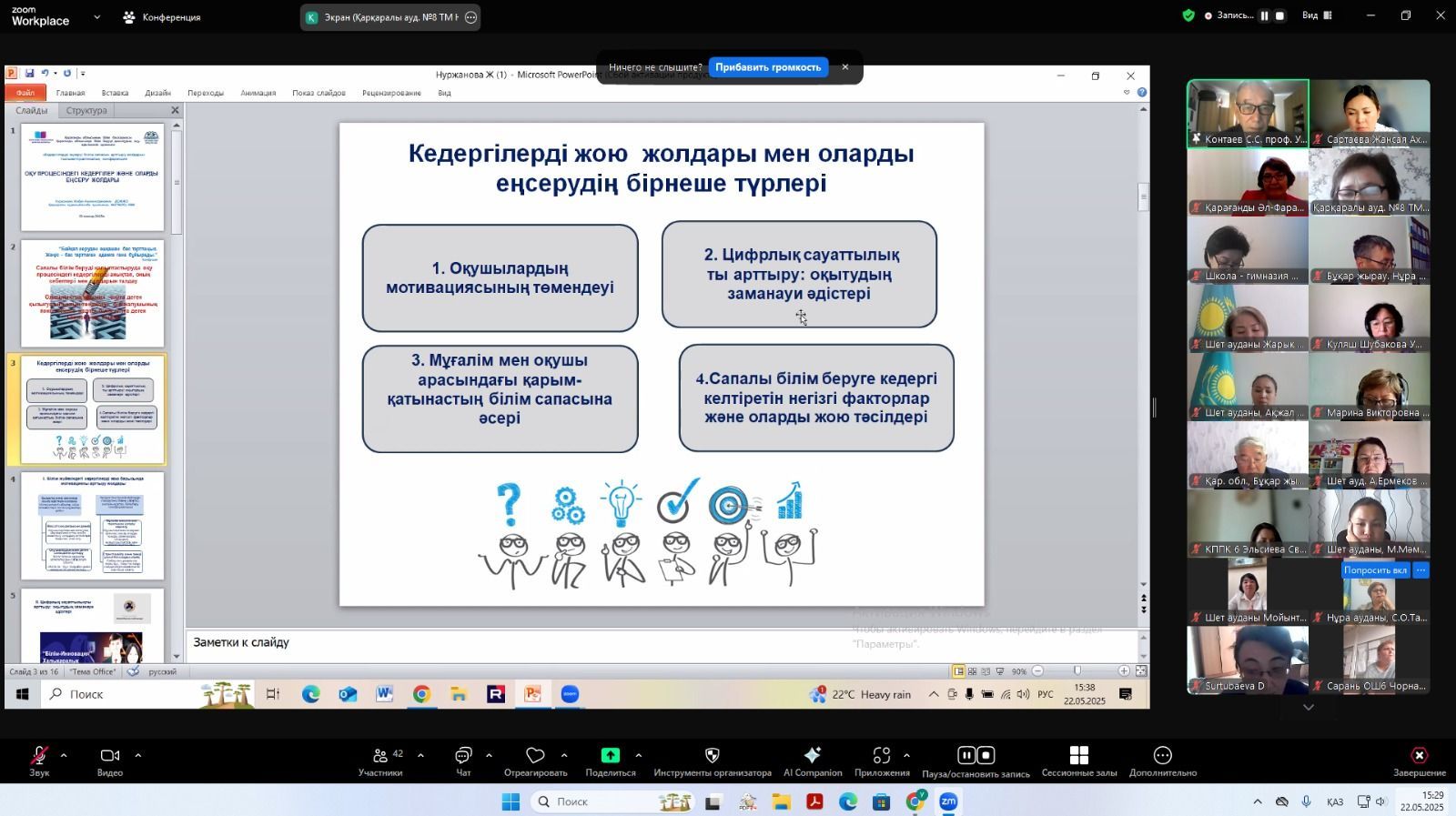
Task: Open the Conference tab in Zoom header
Action: coord(162,17)
